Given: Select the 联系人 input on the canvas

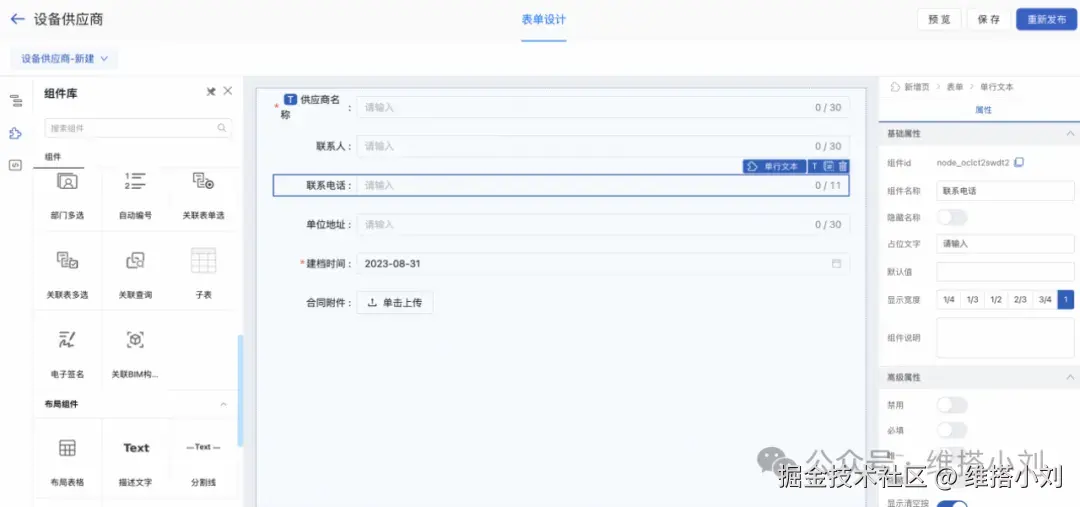Looking at the screenshot, I should pos(603,146).
